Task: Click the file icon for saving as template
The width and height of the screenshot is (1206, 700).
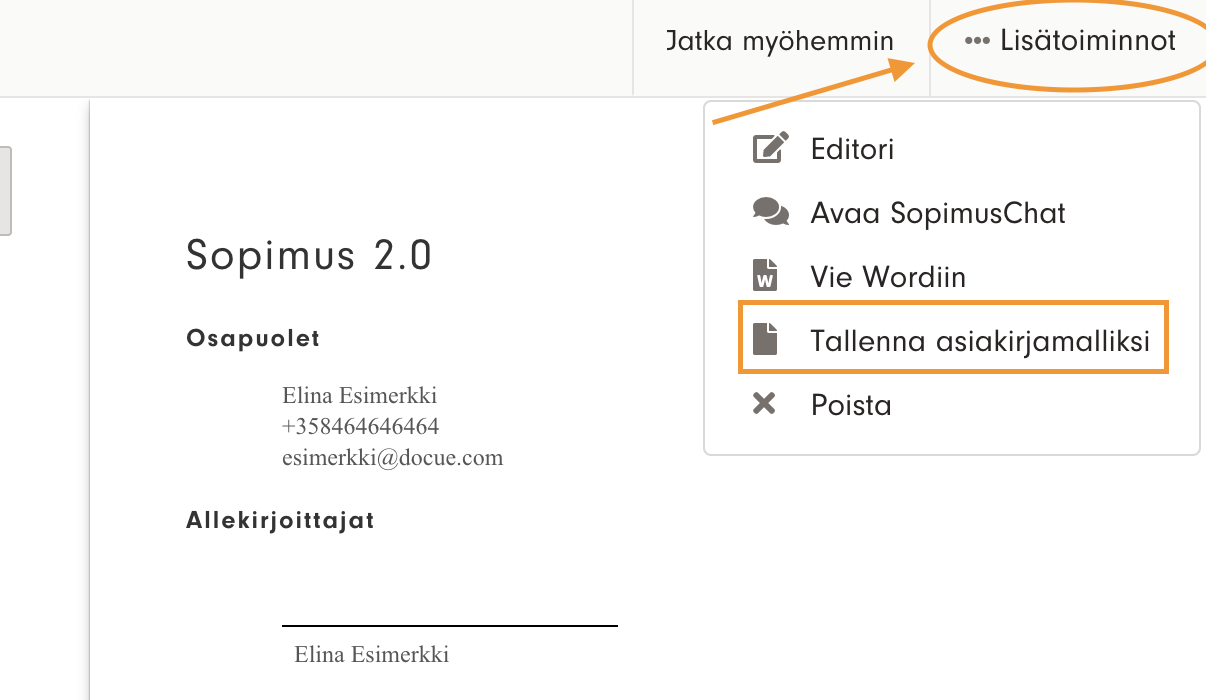Action: coord(765,340)
